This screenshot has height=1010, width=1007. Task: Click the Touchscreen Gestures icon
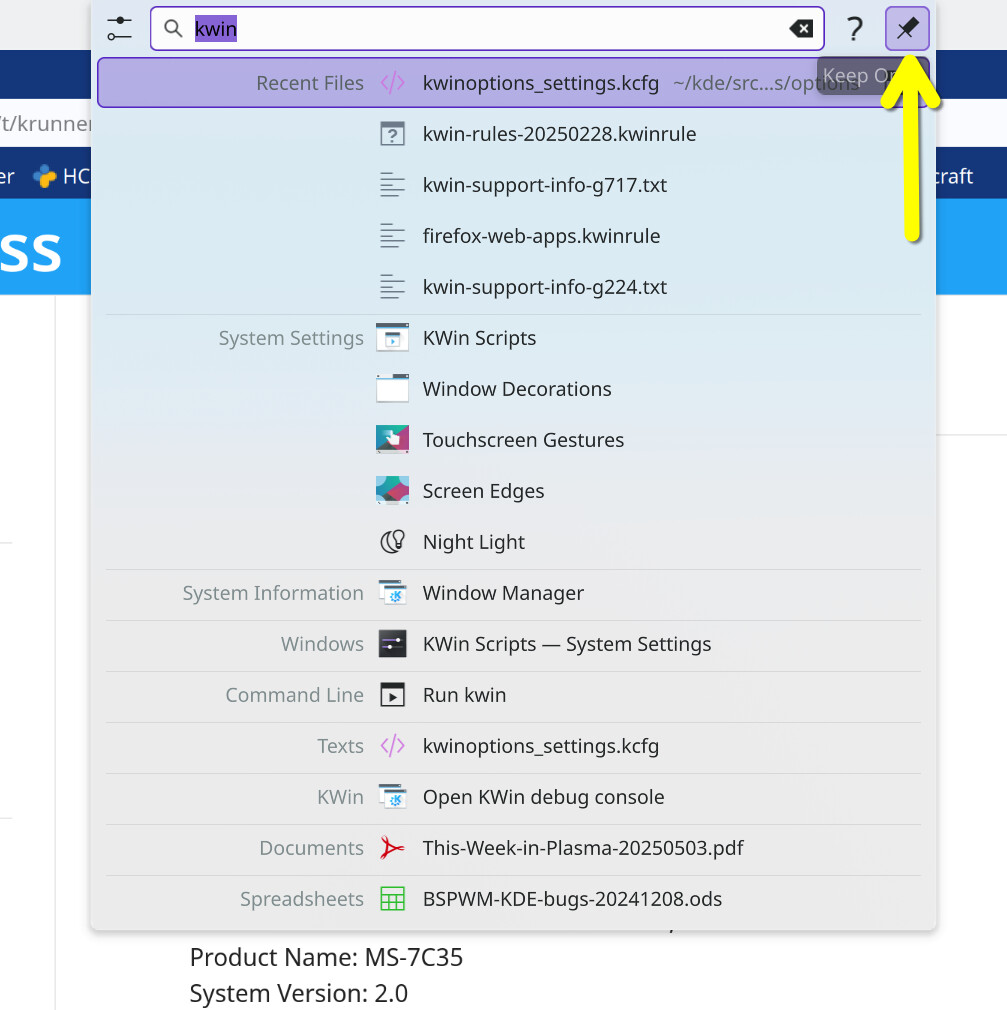pyautogui.click(x=392, y=439)
